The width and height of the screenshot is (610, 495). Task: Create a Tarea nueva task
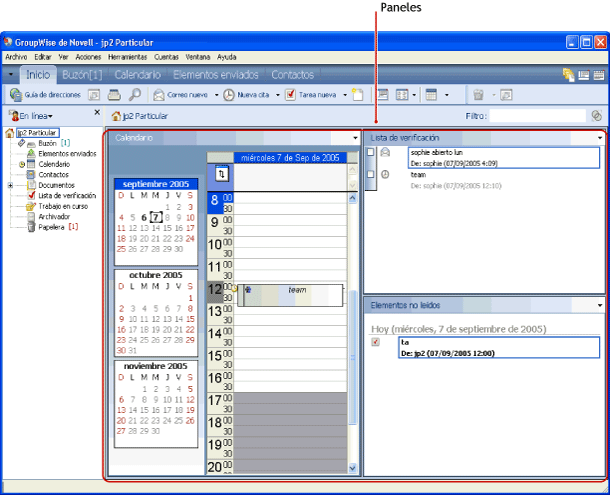310,95
